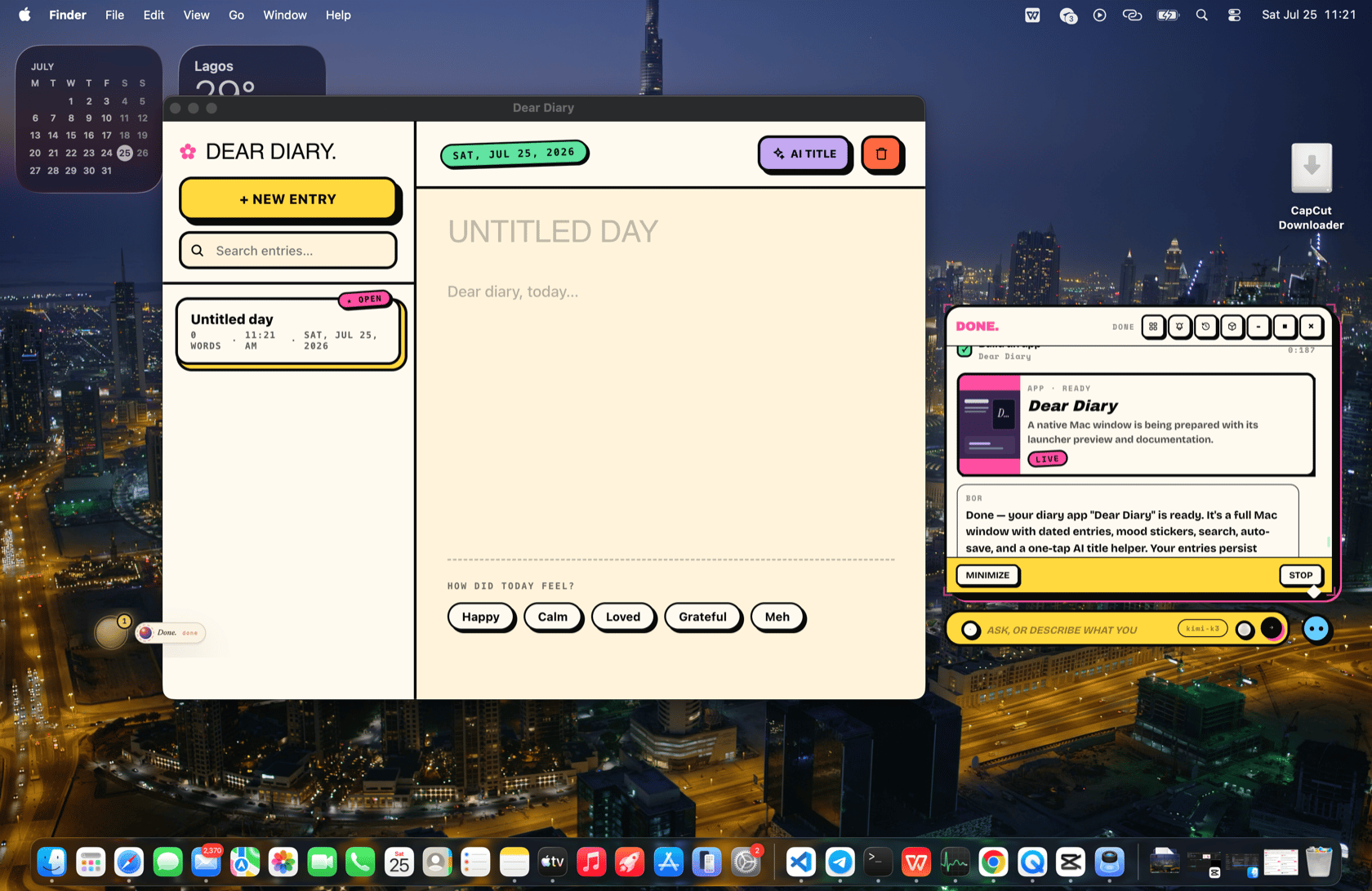Open Telegram from the dock
Image resolution: width=1372 pixels, height=891 pixels.
840,862
